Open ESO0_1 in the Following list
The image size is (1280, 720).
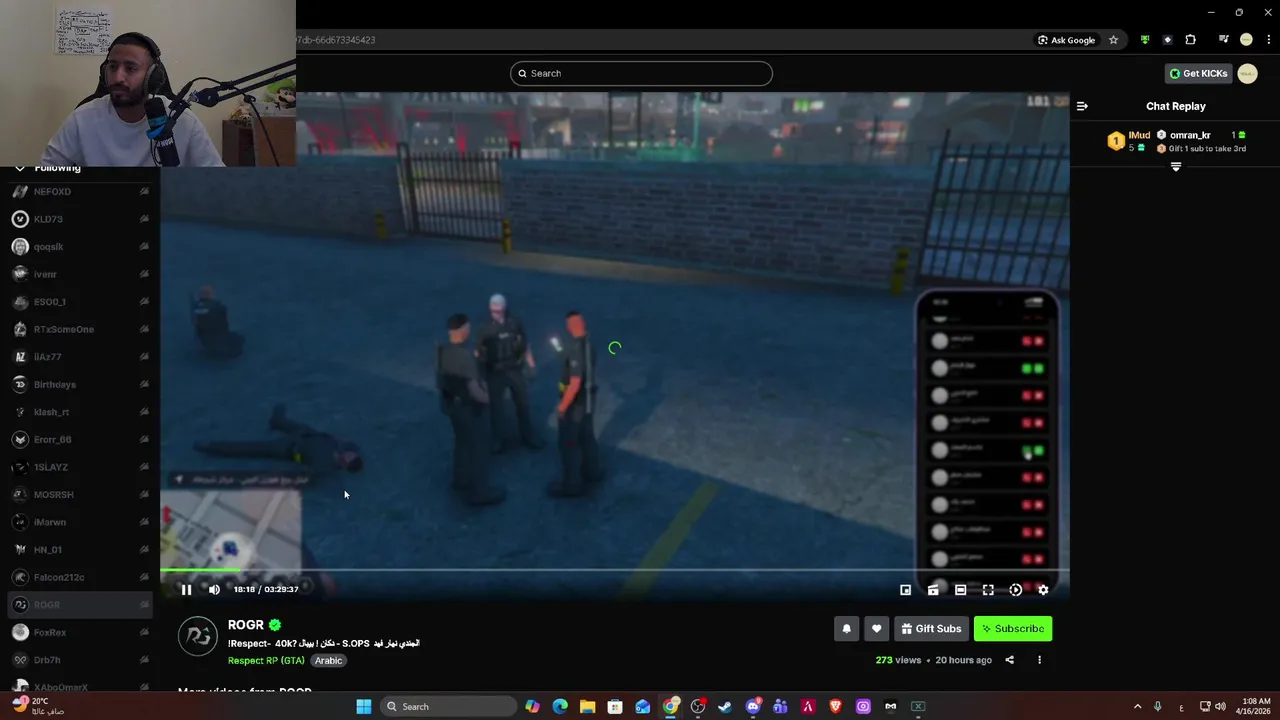pyautogui.click(x=80, y=302)
